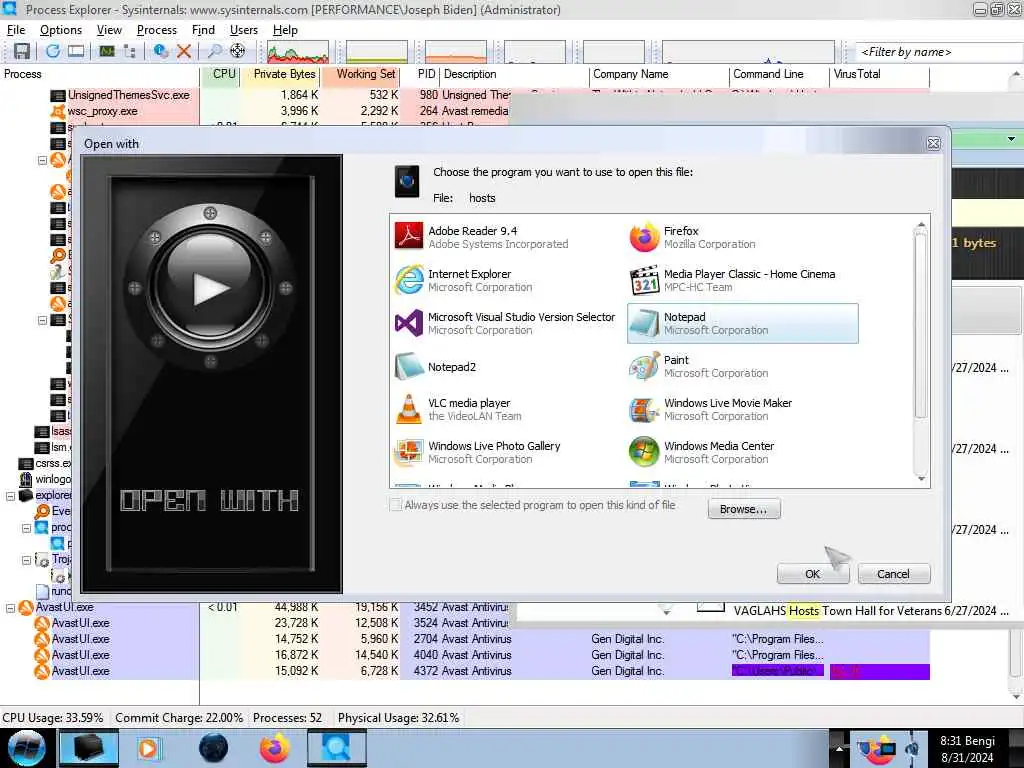Collapse the explorer process tree node

pyautogui.click(x=10, y=496)
